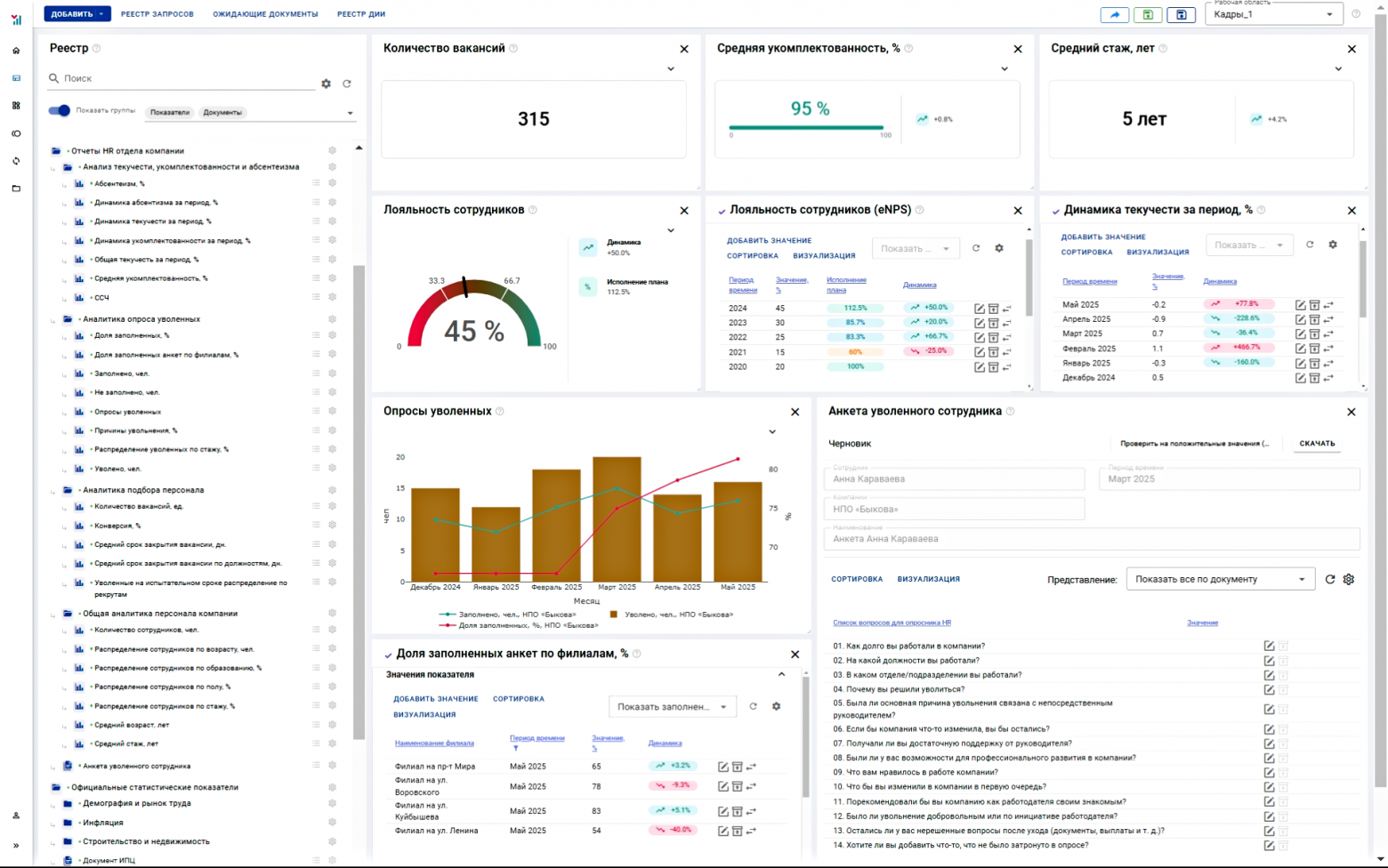The image size is (1388, 868).
Task: Click the person icon at sidebar bottom
Action: pos(14,815)
